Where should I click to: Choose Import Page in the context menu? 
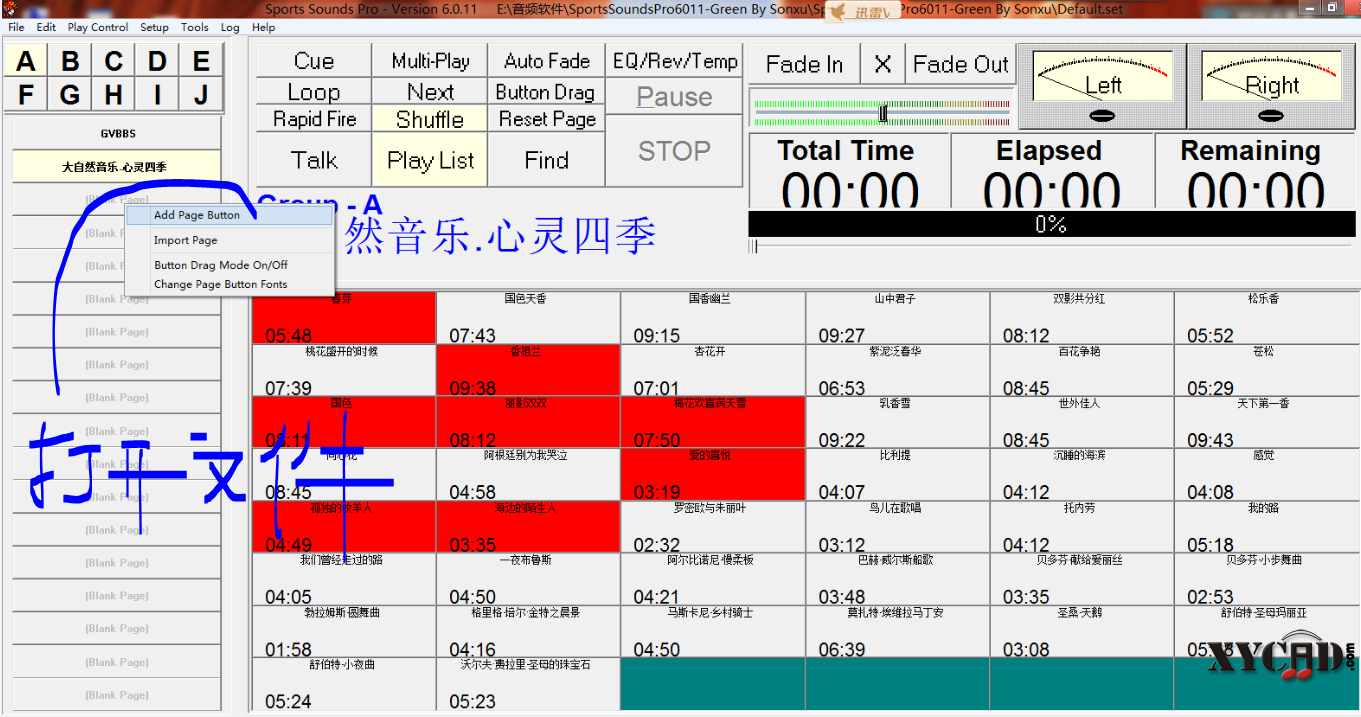[229, 240]
